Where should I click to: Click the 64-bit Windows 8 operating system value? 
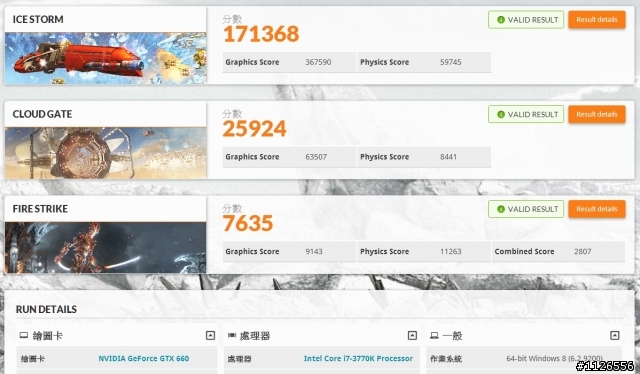click(x=554, y=358)
